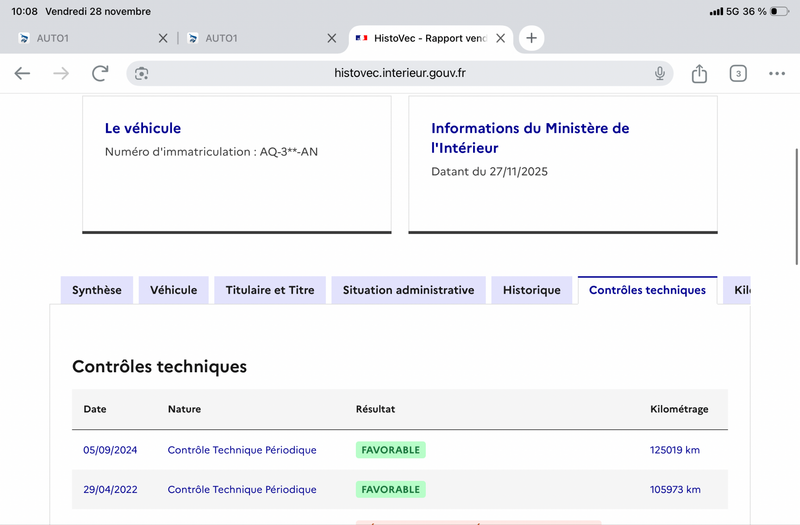
Task: Close the first AUTO1 tab
Action: (163, 39)
